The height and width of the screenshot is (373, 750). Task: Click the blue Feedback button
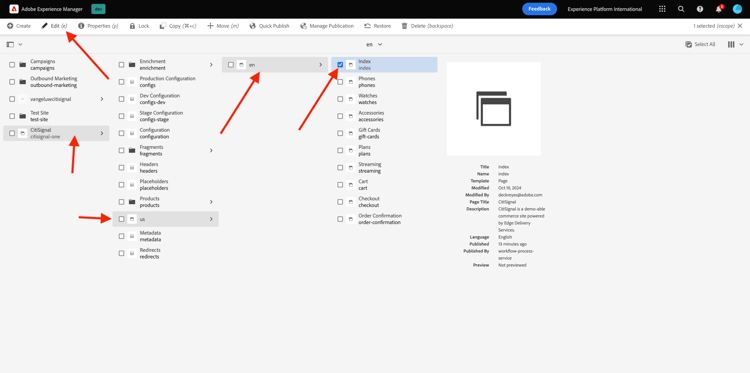[x=540, y=9]
